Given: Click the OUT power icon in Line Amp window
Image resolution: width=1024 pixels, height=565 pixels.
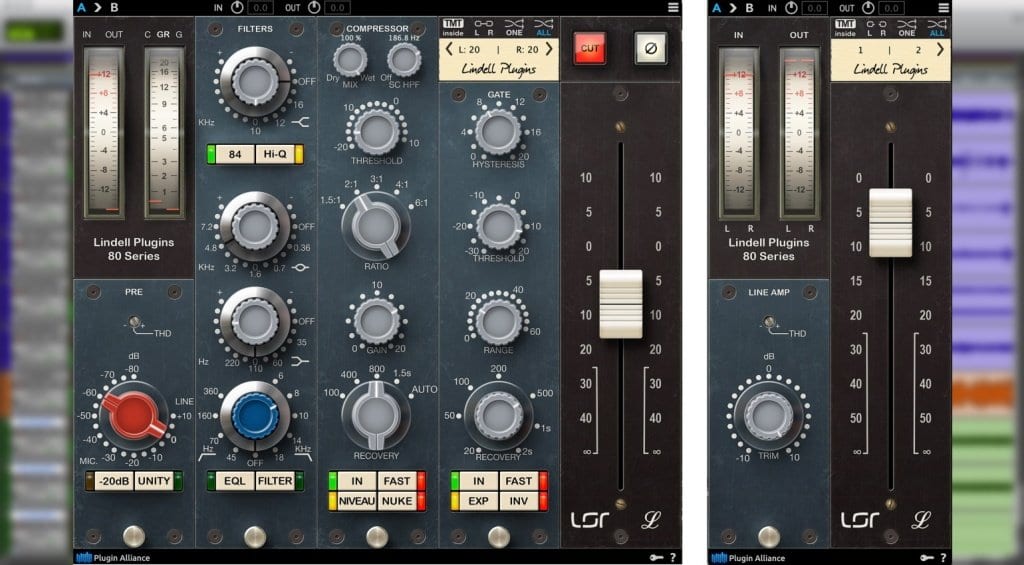Looking at the screenshot, I should [868, 8].
